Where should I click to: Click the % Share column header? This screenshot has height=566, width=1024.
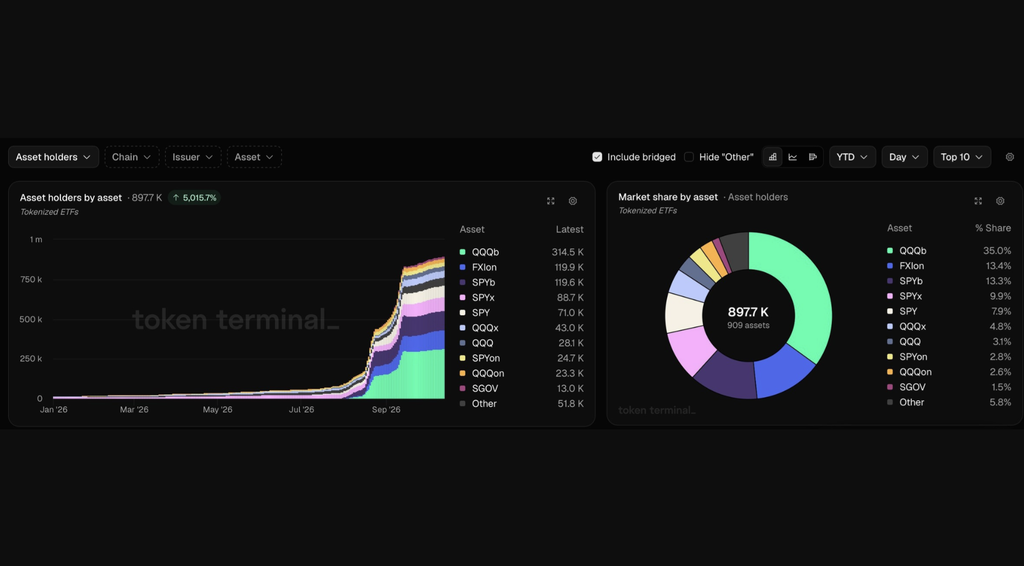tap(993, 228)
